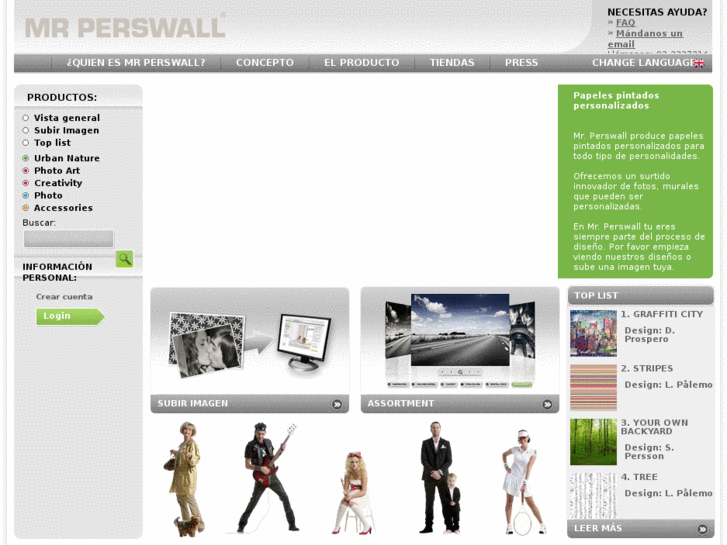Image resolution: width=727 pixels, height=545 pixels.
Task: Click the Accessories category text
Action: coord(63,208)
